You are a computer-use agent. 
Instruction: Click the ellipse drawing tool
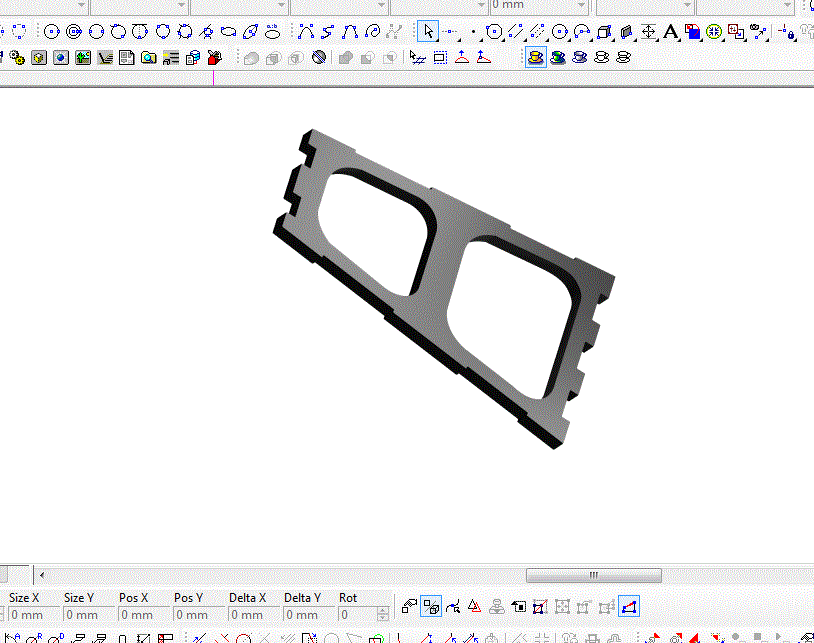click(229, 32)
